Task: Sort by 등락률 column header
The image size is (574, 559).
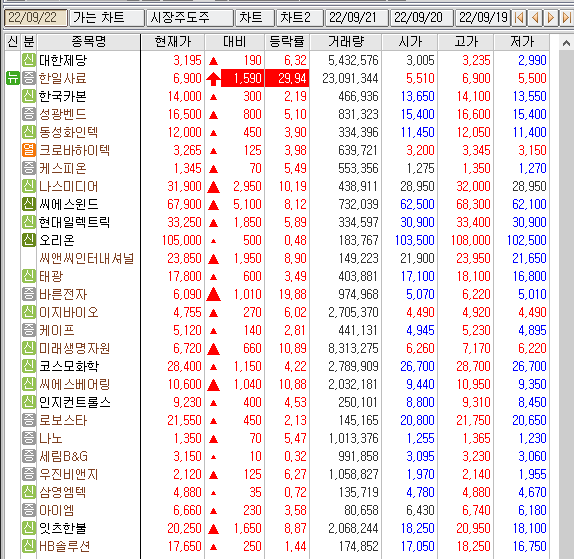Action: [x=287, y=42]
